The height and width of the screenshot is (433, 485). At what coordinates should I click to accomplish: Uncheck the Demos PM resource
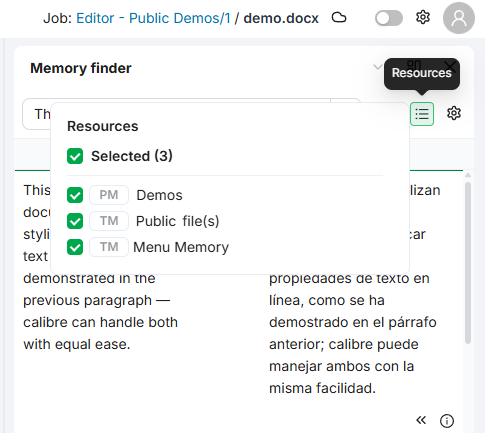coord(75,195)
